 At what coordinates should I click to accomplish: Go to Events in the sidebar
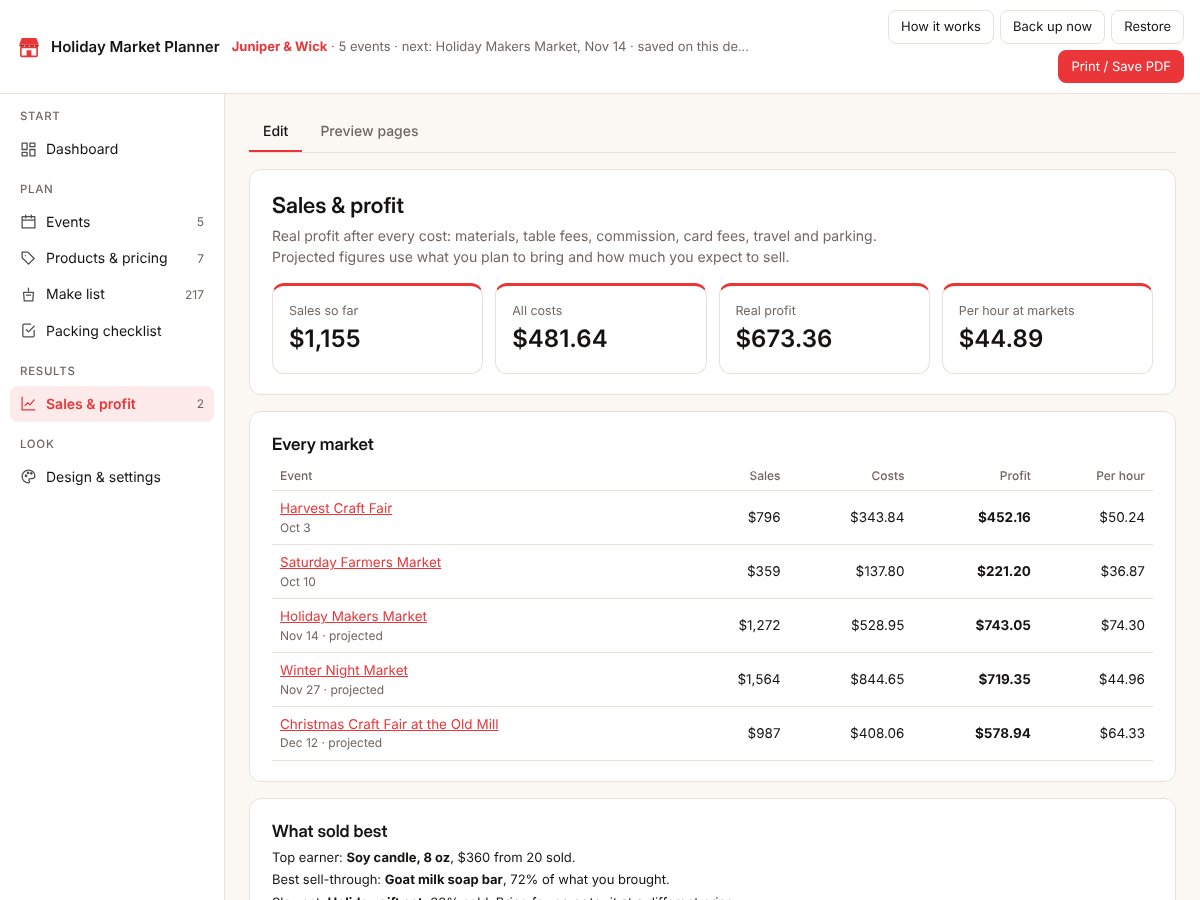(x=112, y=222)
